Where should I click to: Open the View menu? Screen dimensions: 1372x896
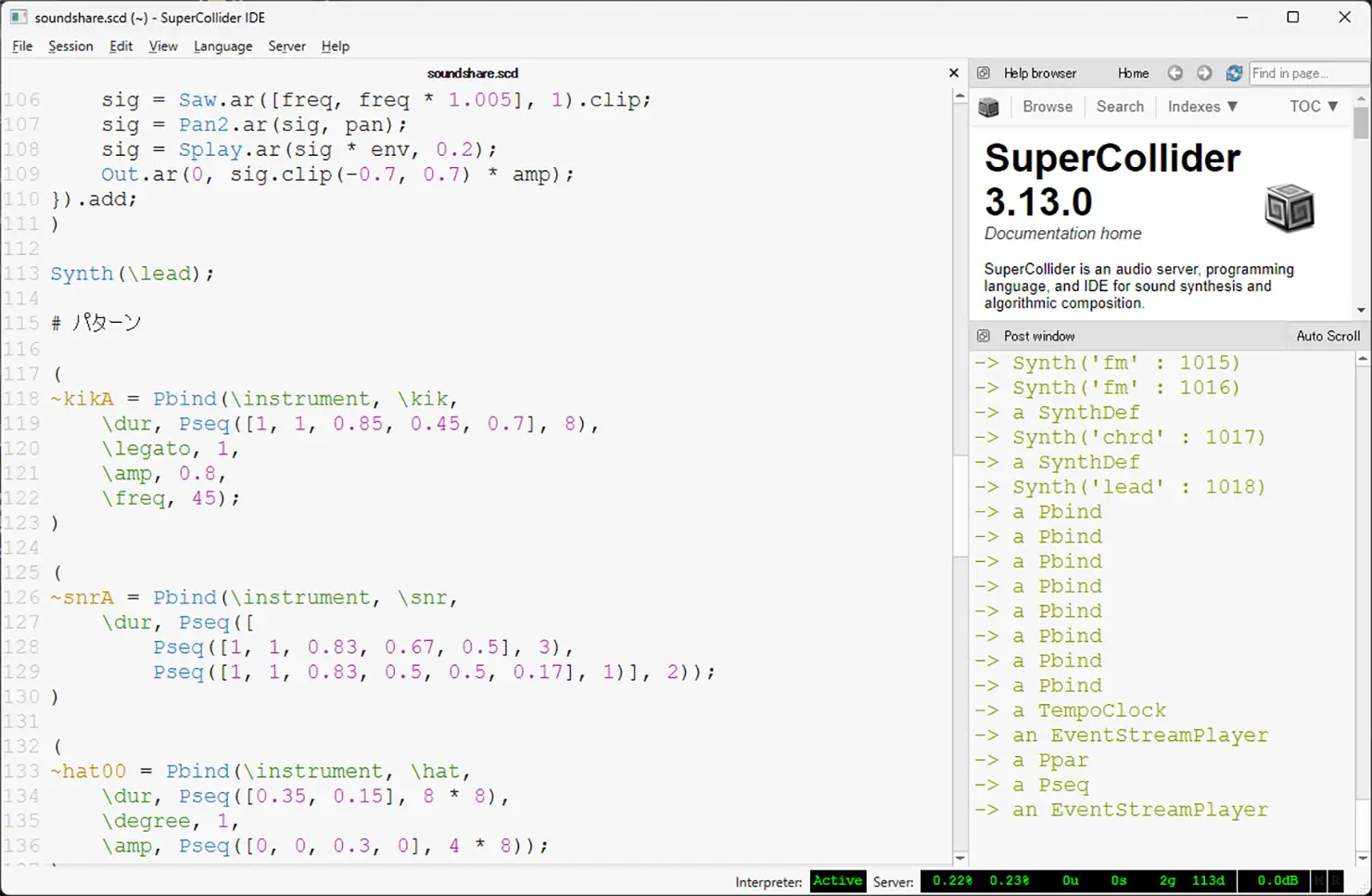coord(163,46)
